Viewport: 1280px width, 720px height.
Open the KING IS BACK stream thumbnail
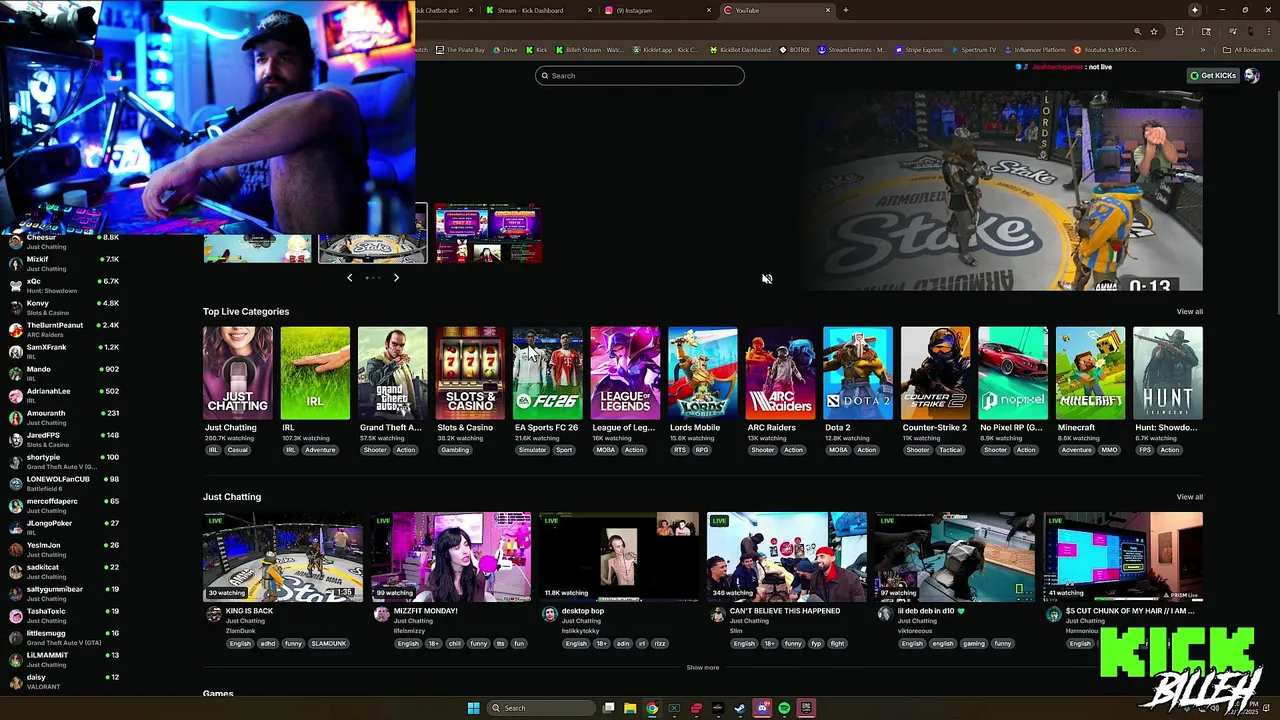point(283,557)
